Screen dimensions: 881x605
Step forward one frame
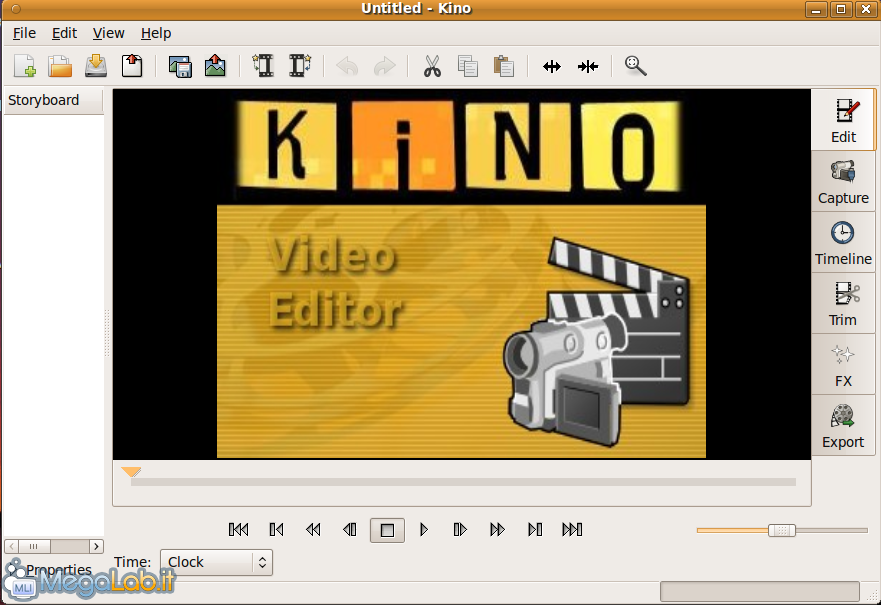(460, 530)
